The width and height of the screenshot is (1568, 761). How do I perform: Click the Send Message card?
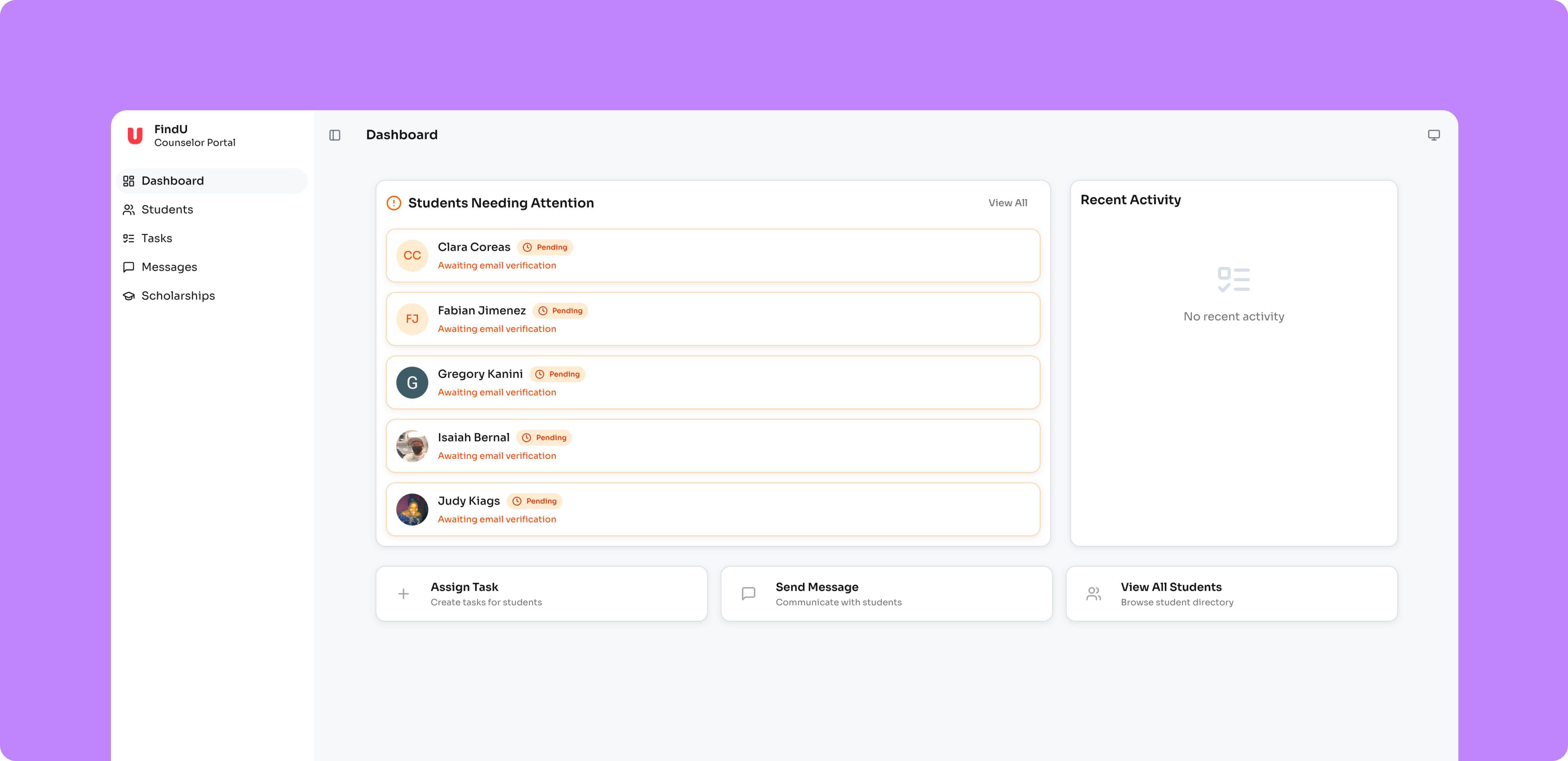[886, 594]
